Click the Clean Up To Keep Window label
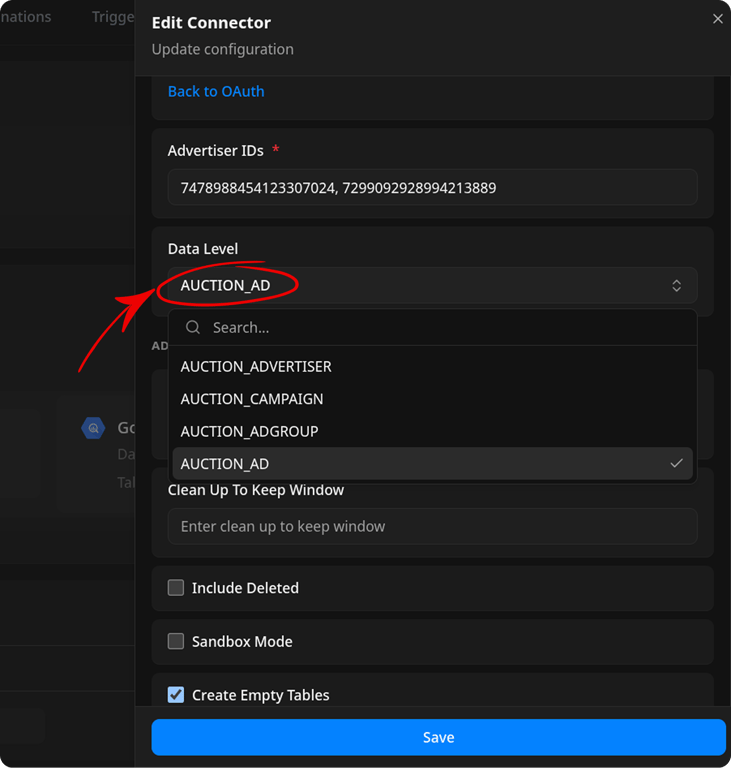 [x=256, y=490]
